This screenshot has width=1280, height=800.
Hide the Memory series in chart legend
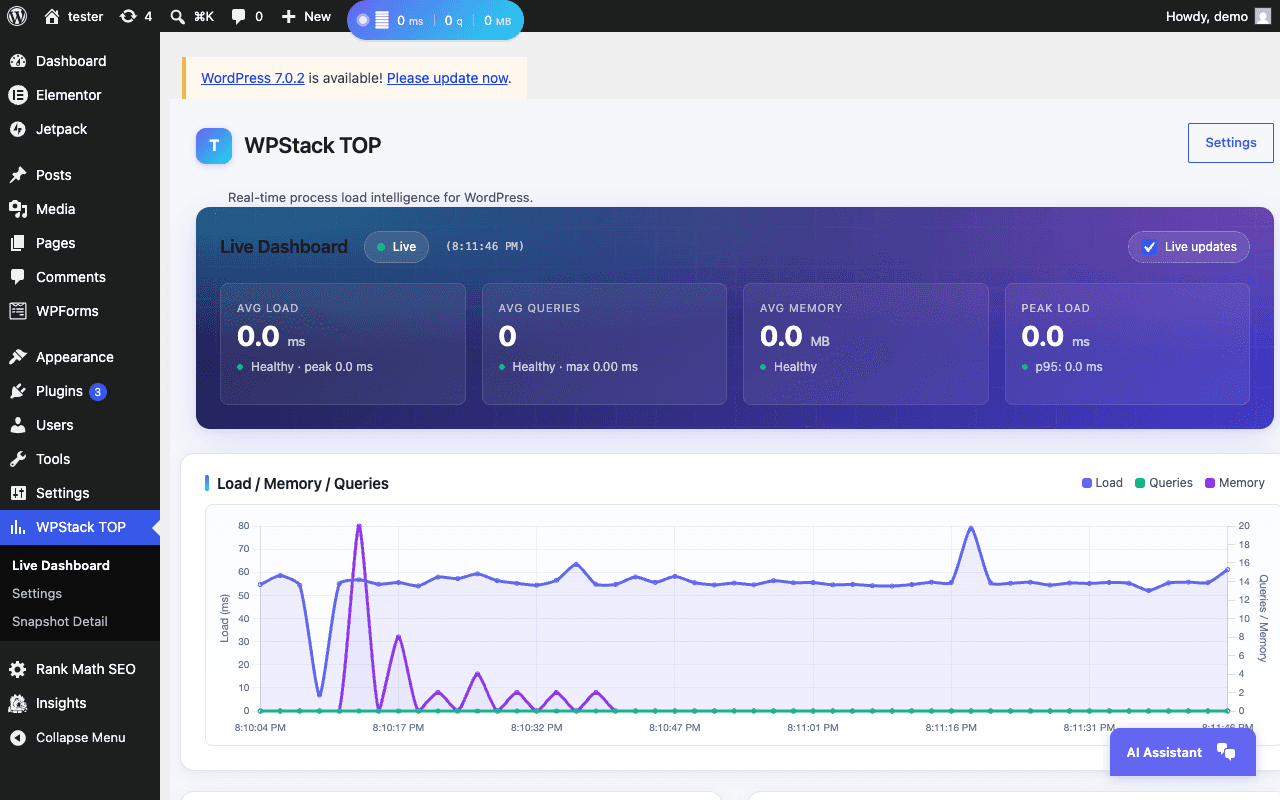1235,483
